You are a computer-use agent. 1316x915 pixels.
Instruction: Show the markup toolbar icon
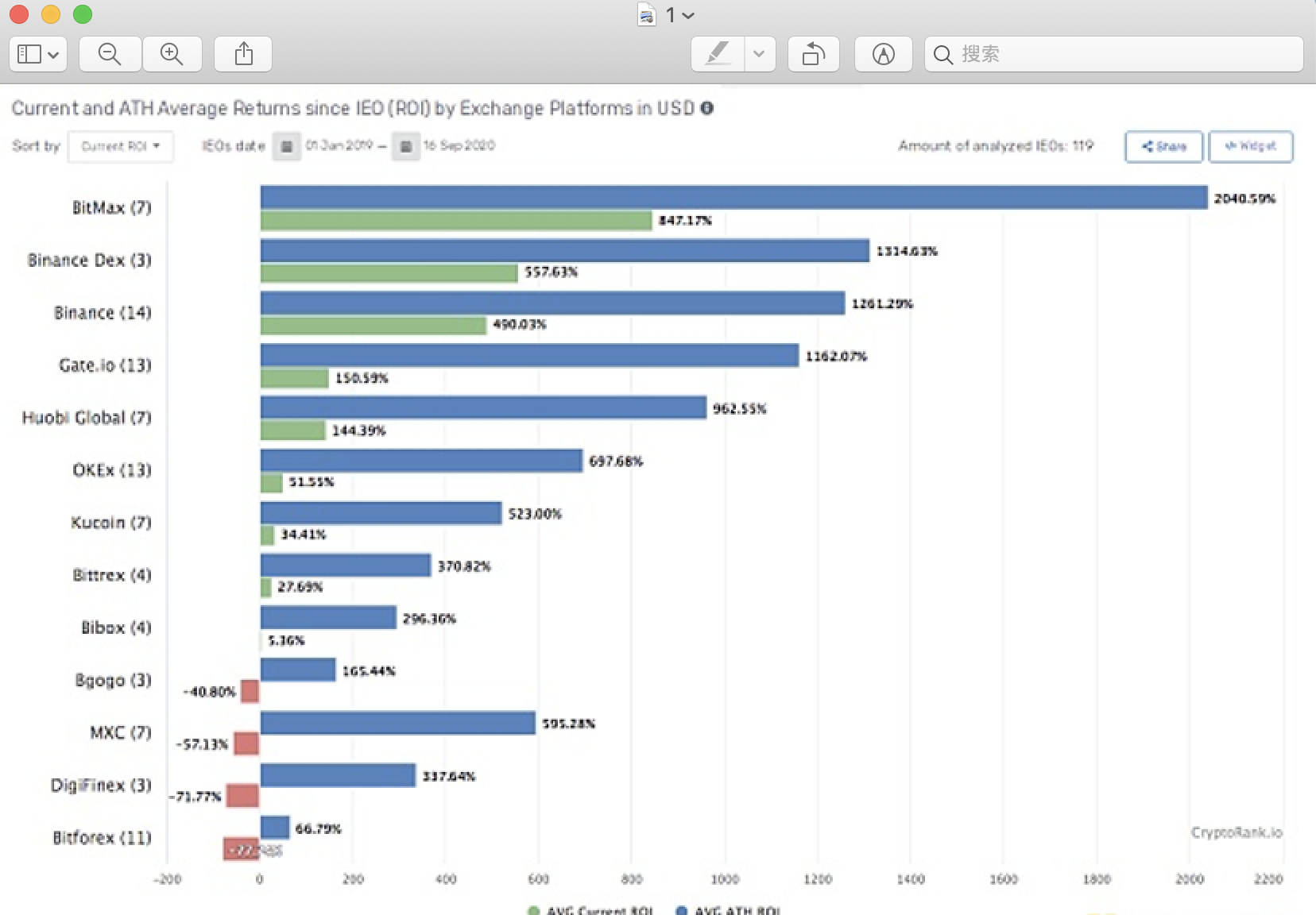[x=883, y=54]
